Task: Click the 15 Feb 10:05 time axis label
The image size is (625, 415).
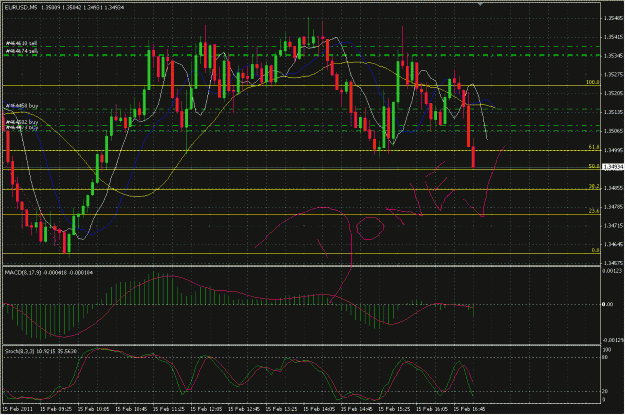Action: click(x=93, y=409)
